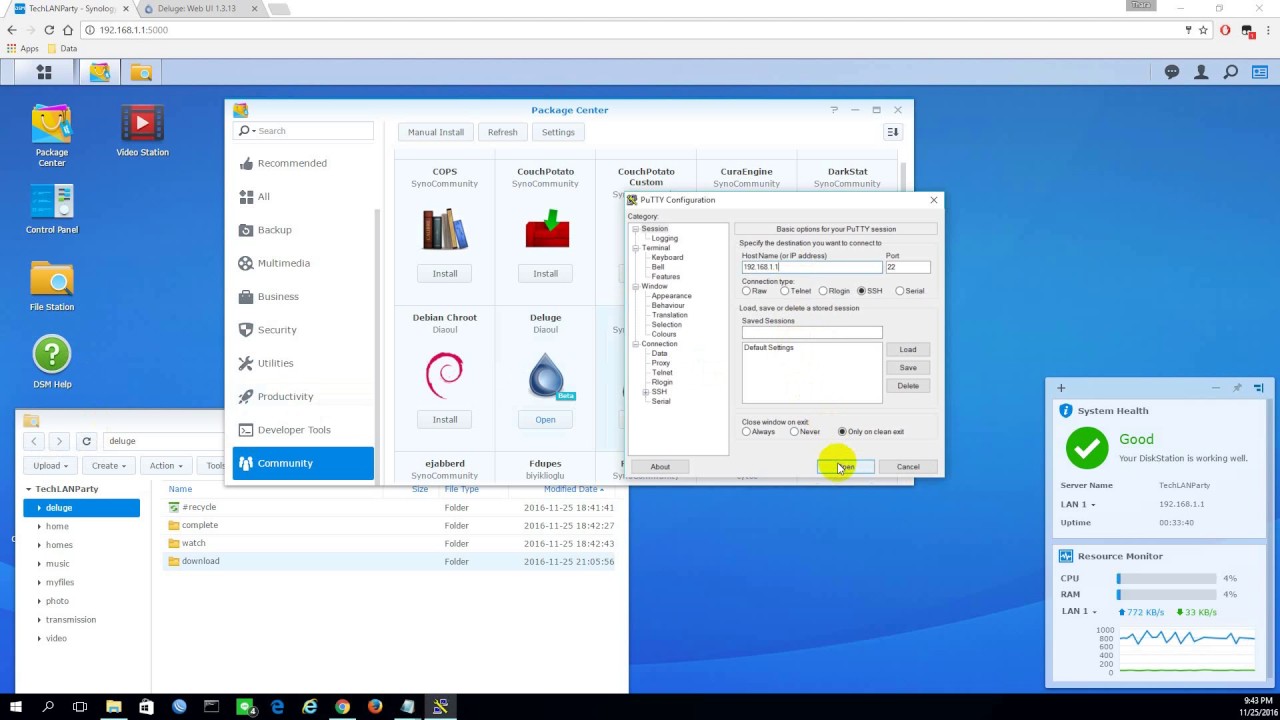Image resolution: width=1280 pixels, height=720 pixels.
Task: Open LAN 1 dropdown in Resource Monitor
Action: click(1078, 611)
